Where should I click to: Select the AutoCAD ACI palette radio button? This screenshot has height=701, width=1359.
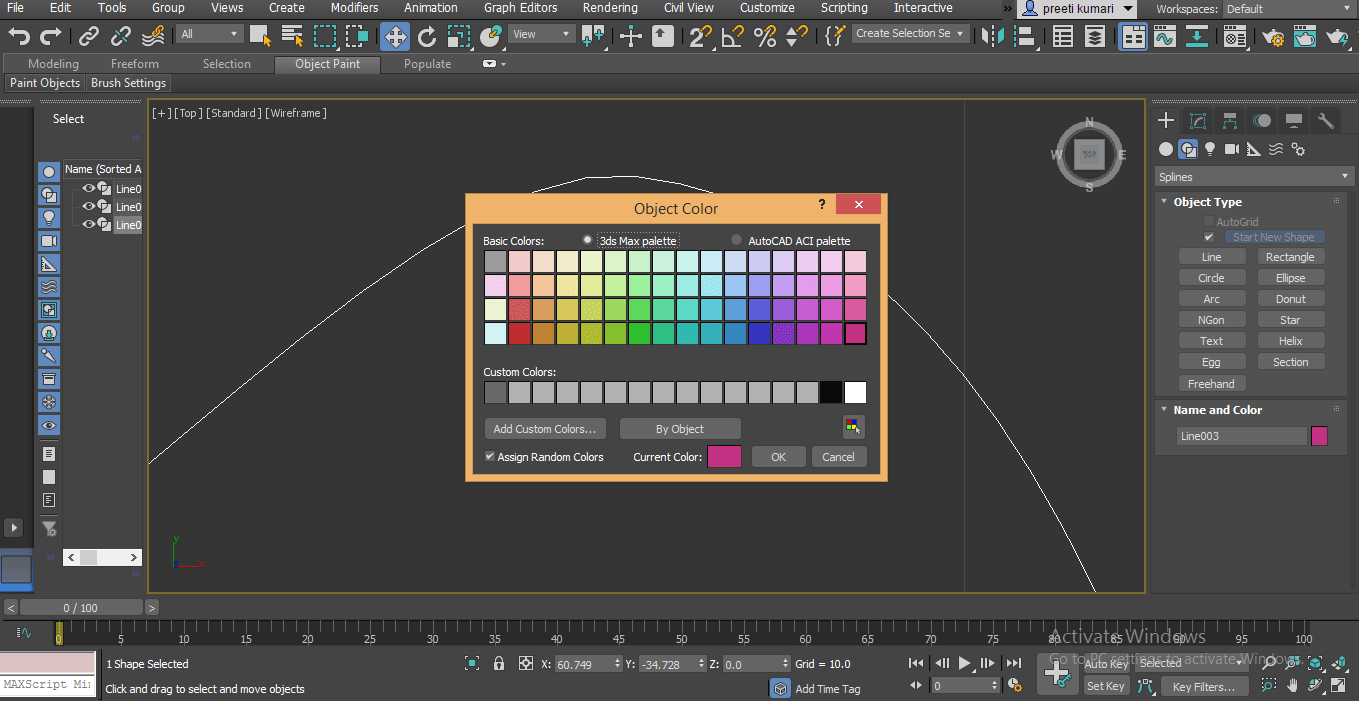coord(736,239)
